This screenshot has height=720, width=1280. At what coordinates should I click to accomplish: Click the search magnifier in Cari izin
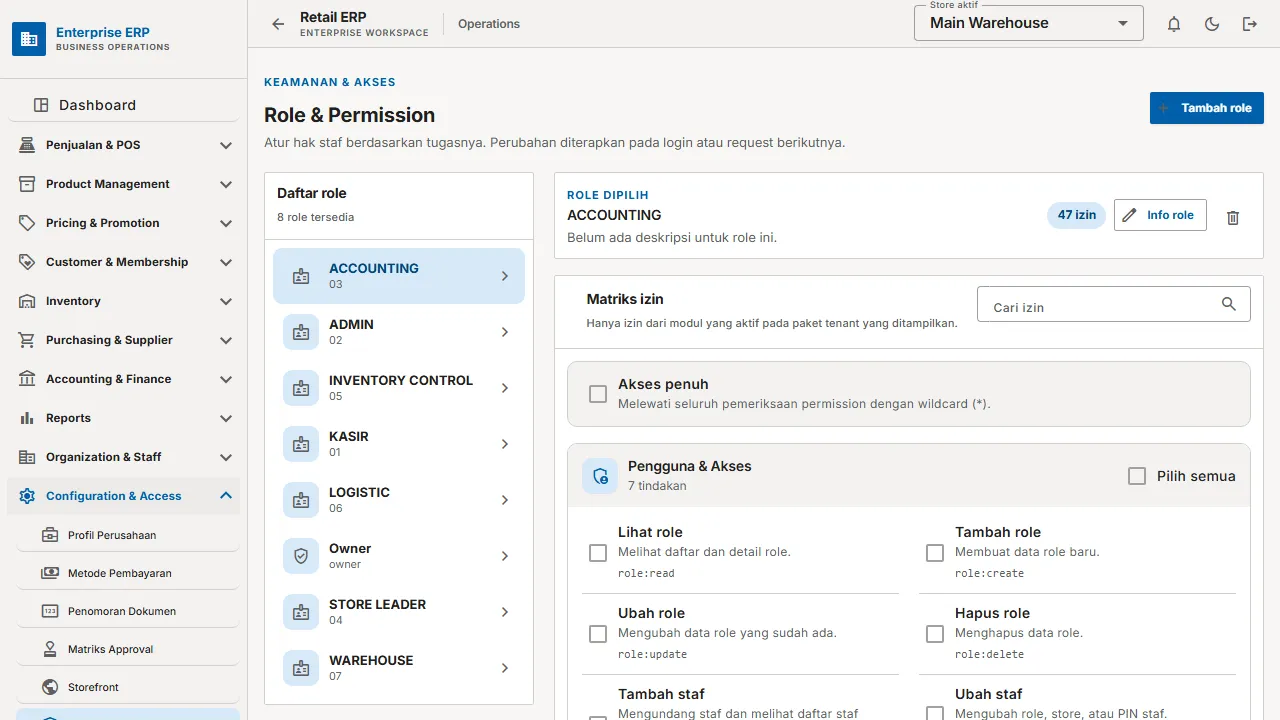coord(1229,304)
